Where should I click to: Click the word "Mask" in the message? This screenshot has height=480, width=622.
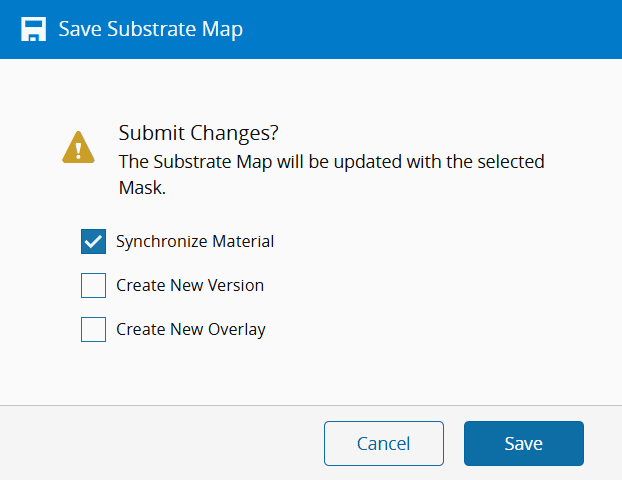coord(142,187)
